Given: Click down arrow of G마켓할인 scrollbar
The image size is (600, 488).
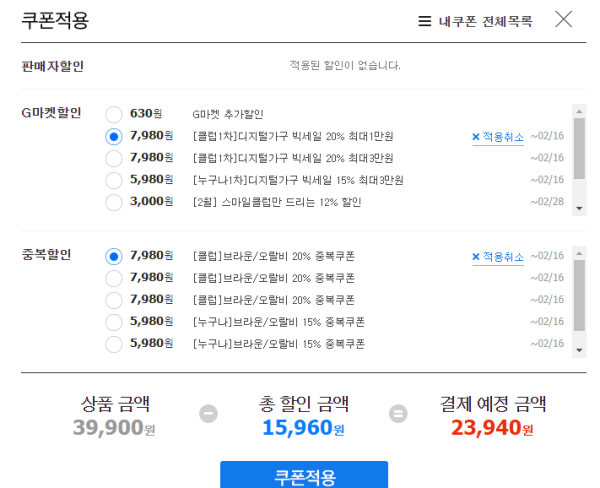Looking at the screenshot, I should (x=579, y=209).
